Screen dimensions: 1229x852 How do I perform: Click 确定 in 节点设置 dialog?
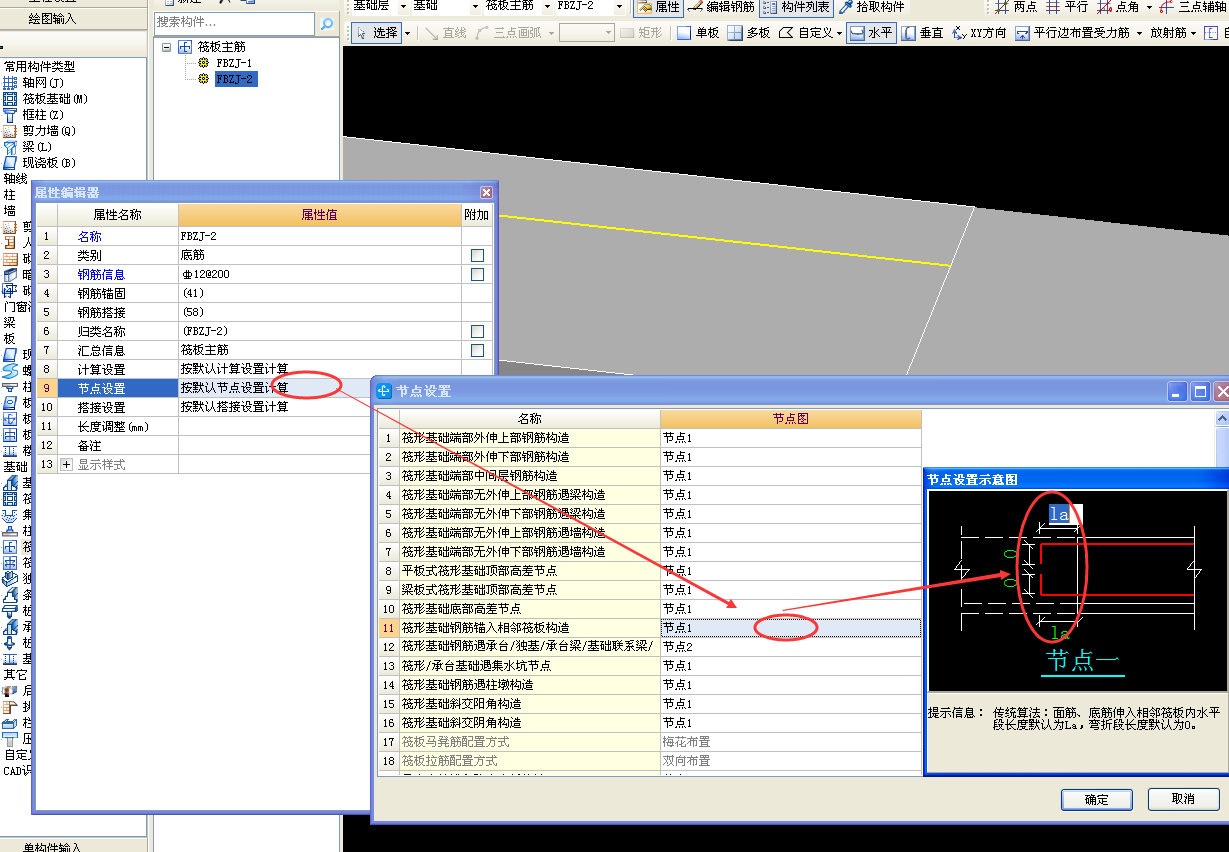coord(1097,799)
